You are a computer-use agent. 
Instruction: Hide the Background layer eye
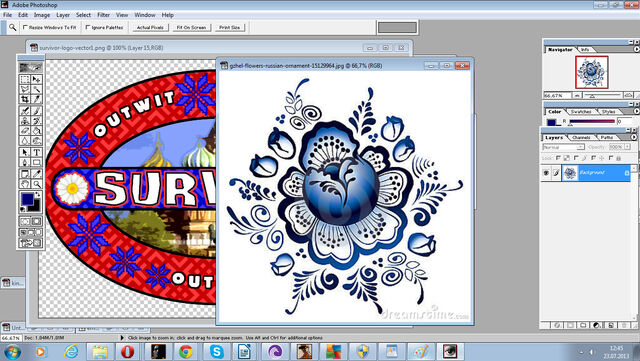tap(546, 173)
